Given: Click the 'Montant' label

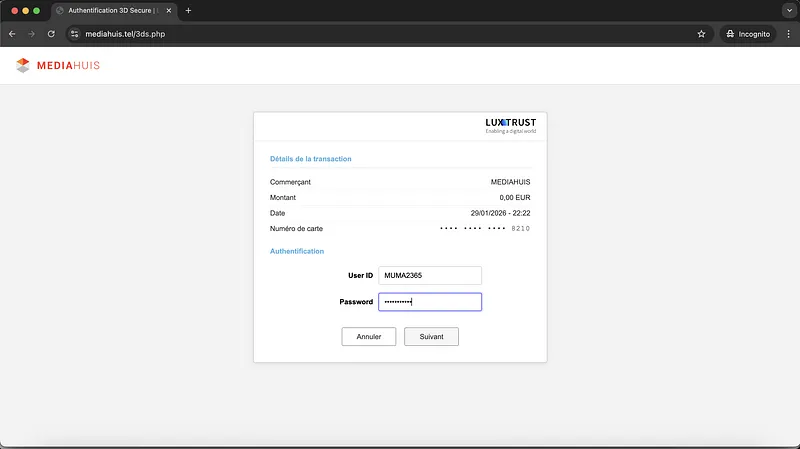Looking at the screenshot, I should 283,197.
